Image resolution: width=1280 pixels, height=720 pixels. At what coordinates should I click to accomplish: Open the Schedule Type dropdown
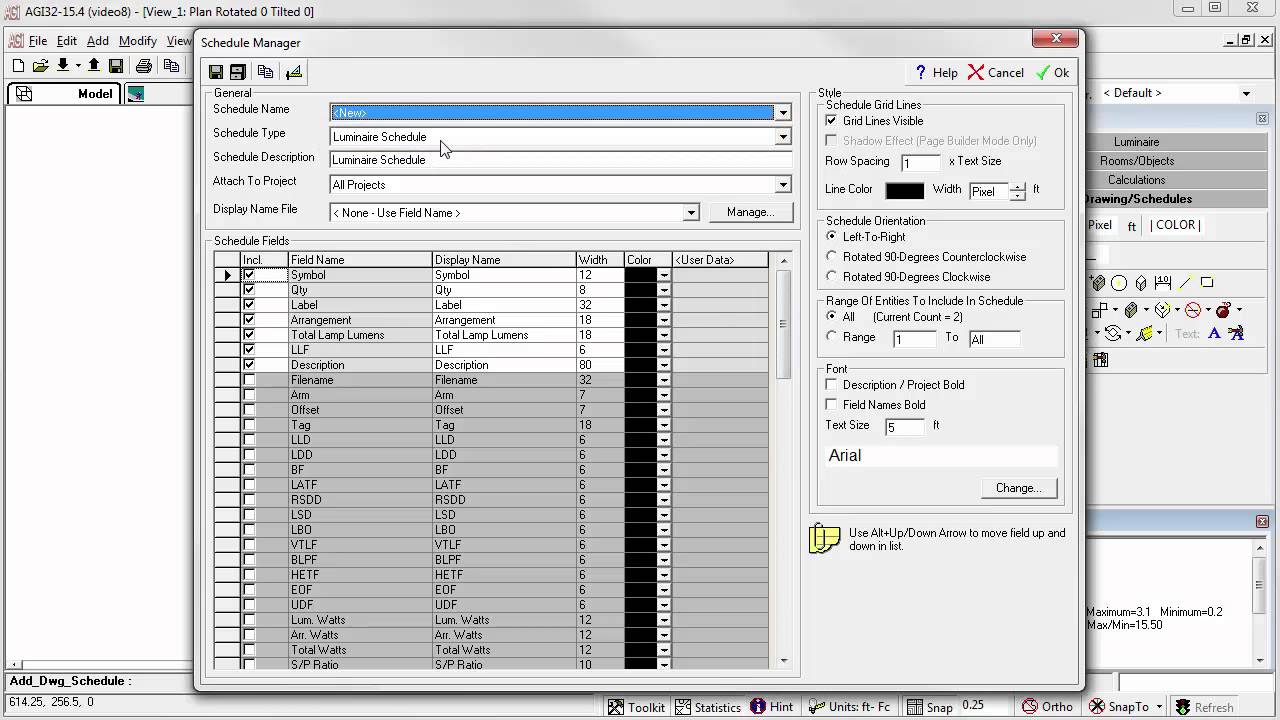[783, 137]
